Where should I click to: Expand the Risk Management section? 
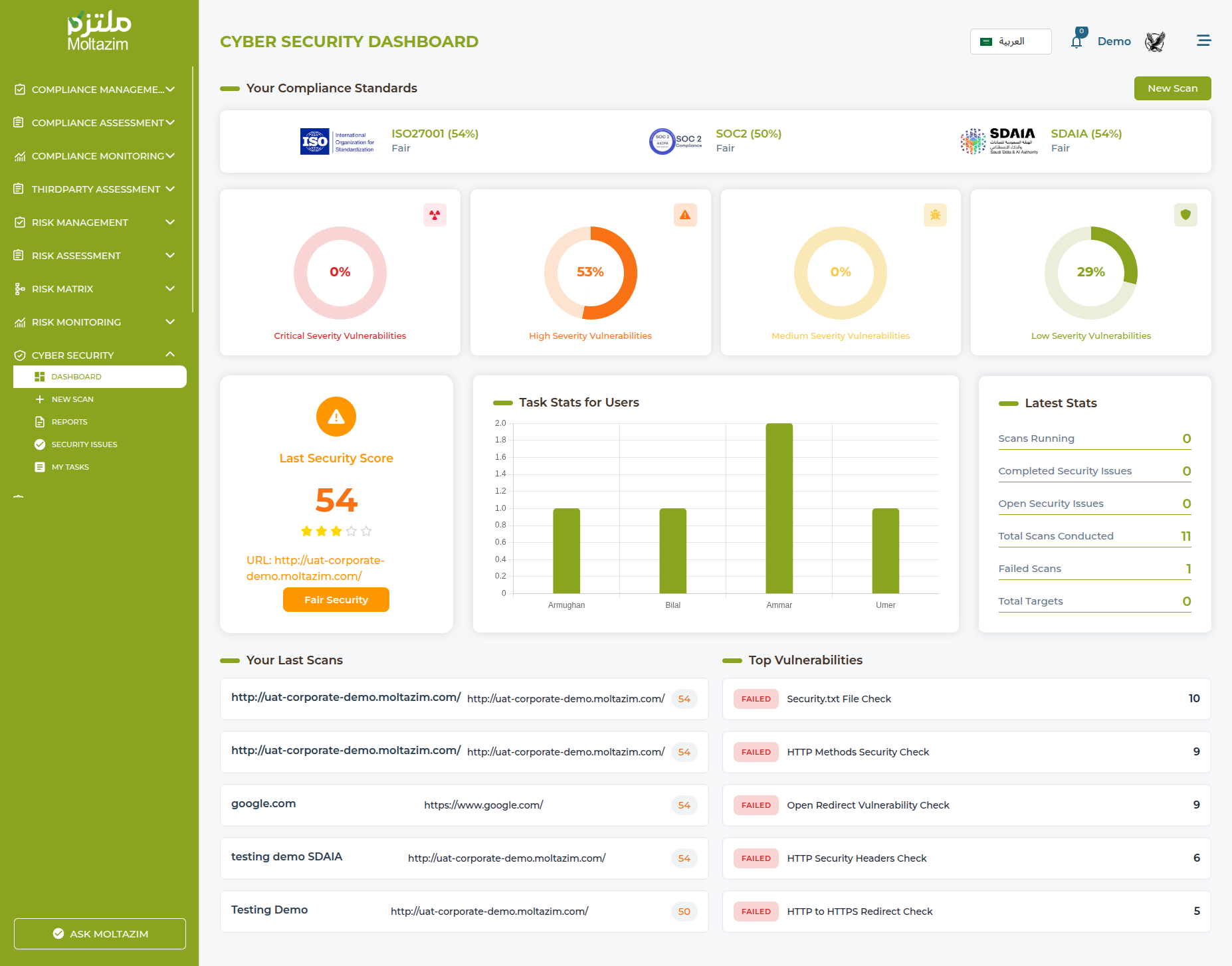[x=96, y=223]
